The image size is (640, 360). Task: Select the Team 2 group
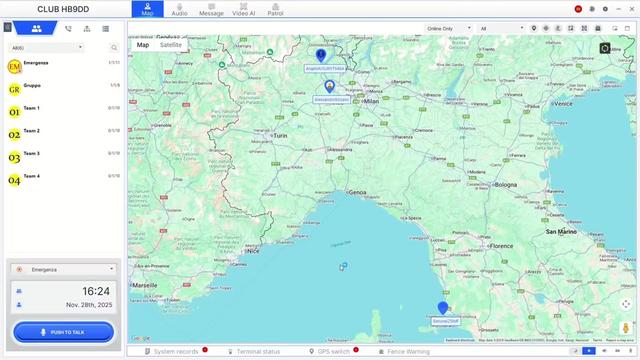[x=64, y=134]
